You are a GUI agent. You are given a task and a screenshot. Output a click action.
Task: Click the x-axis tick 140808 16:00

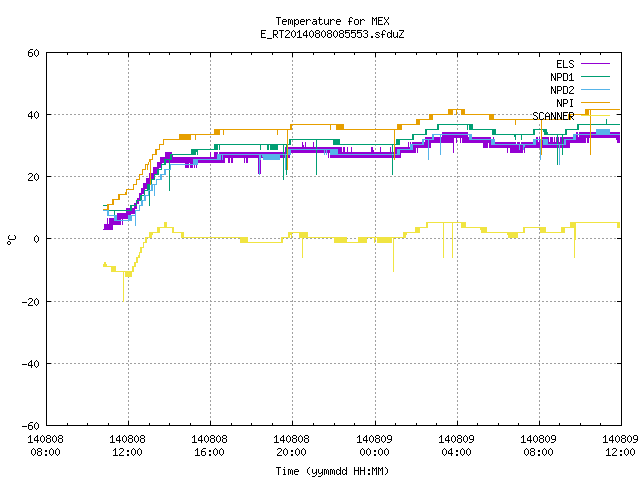point(209,446)
